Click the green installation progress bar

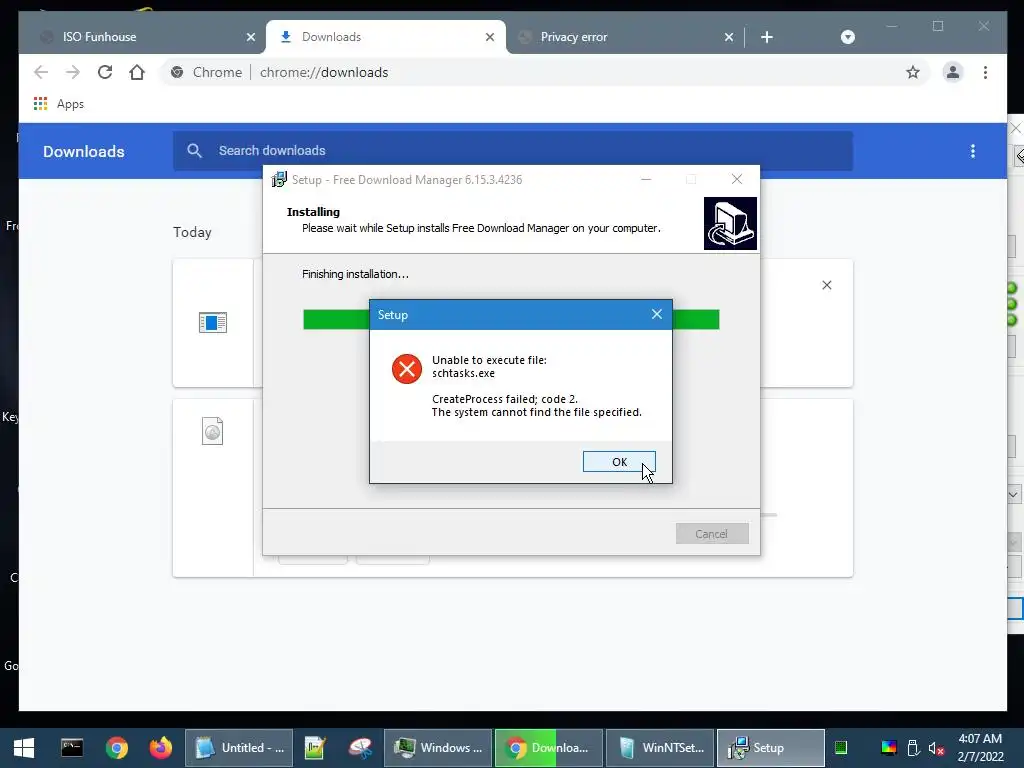click(x=511, y=319)
